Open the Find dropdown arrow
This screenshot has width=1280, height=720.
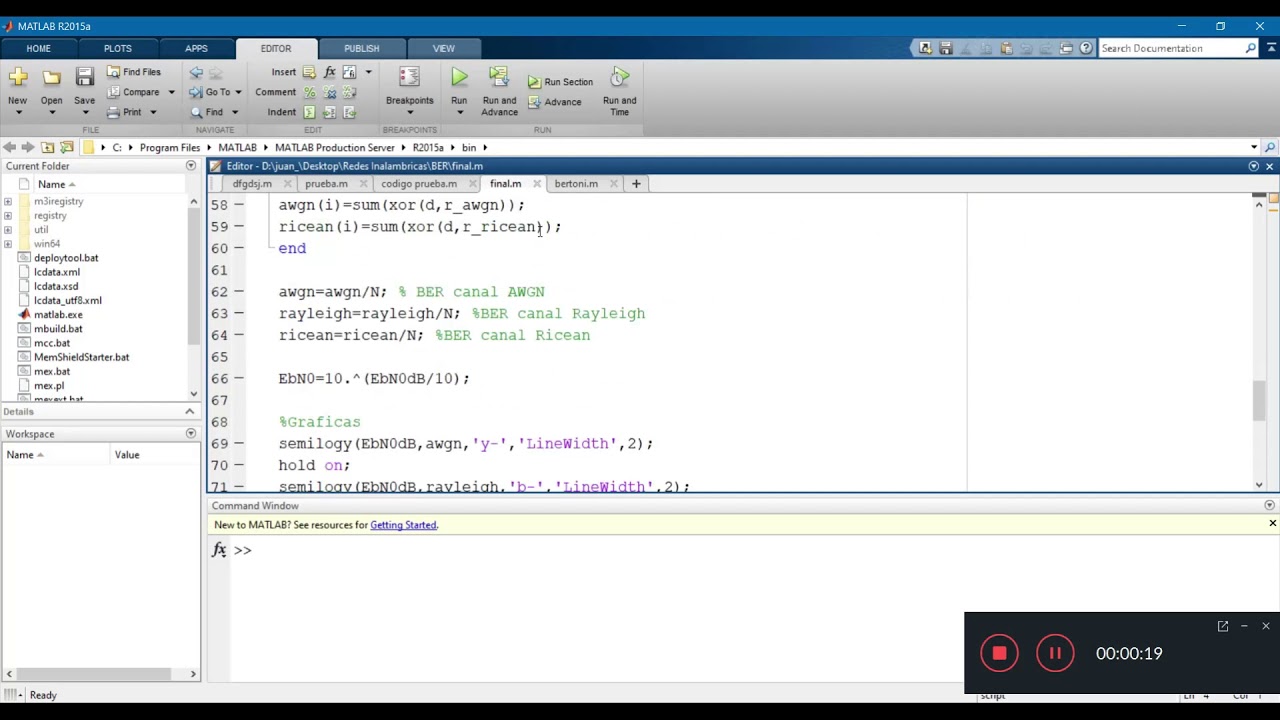pos(233,112)
